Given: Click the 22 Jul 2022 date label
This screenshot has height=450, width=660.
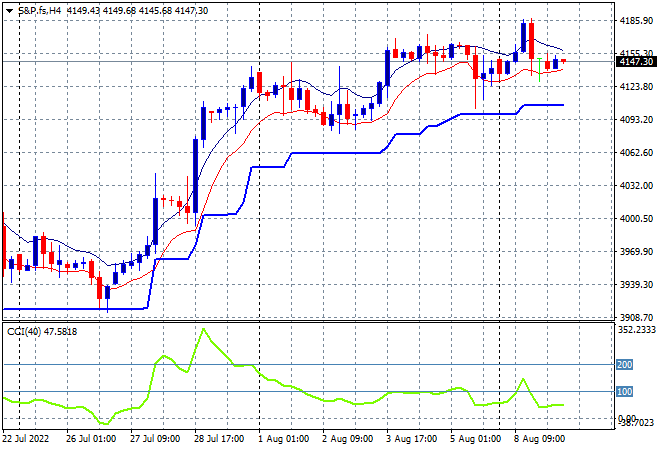Looking at the screenshot, I should coord(25,439).
